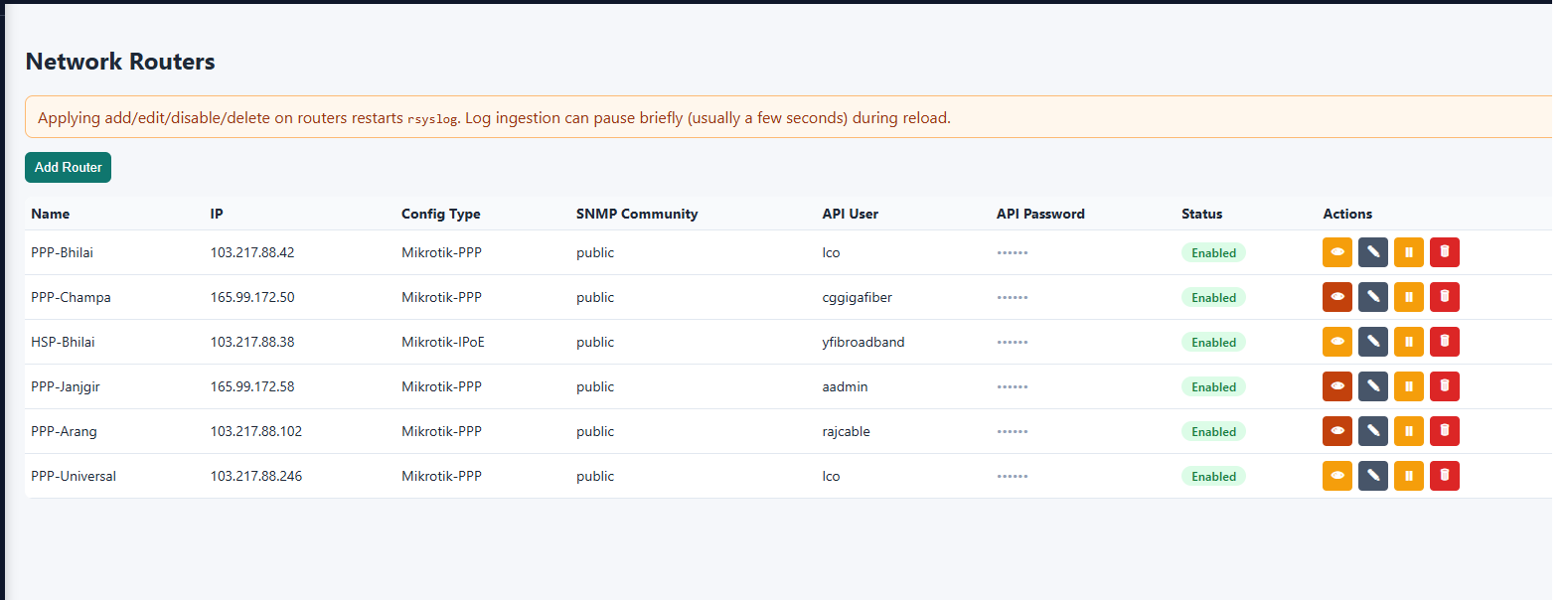Image resolution: width=1568 pixels, height=600 pixels.
Task: Click the Add Router button
Action: click(68, 167)
